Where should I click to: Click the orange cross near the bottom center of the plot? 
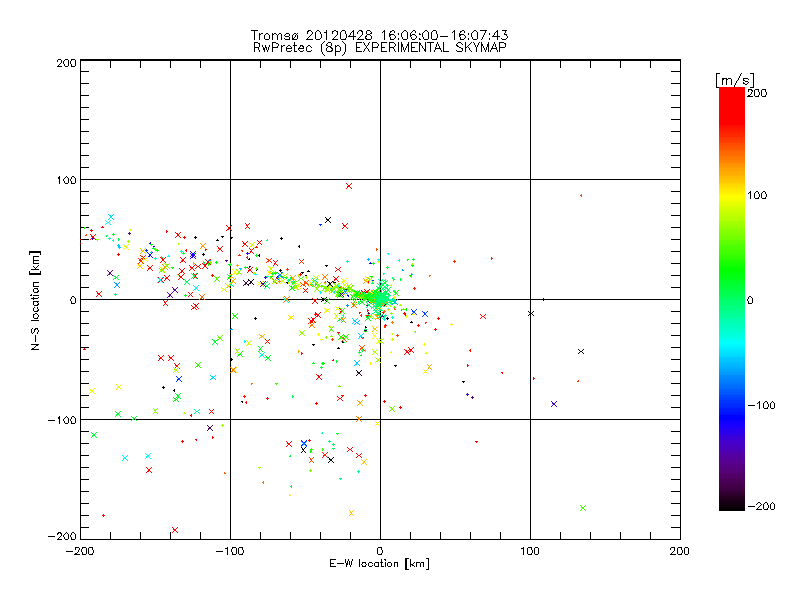[351, 513]
